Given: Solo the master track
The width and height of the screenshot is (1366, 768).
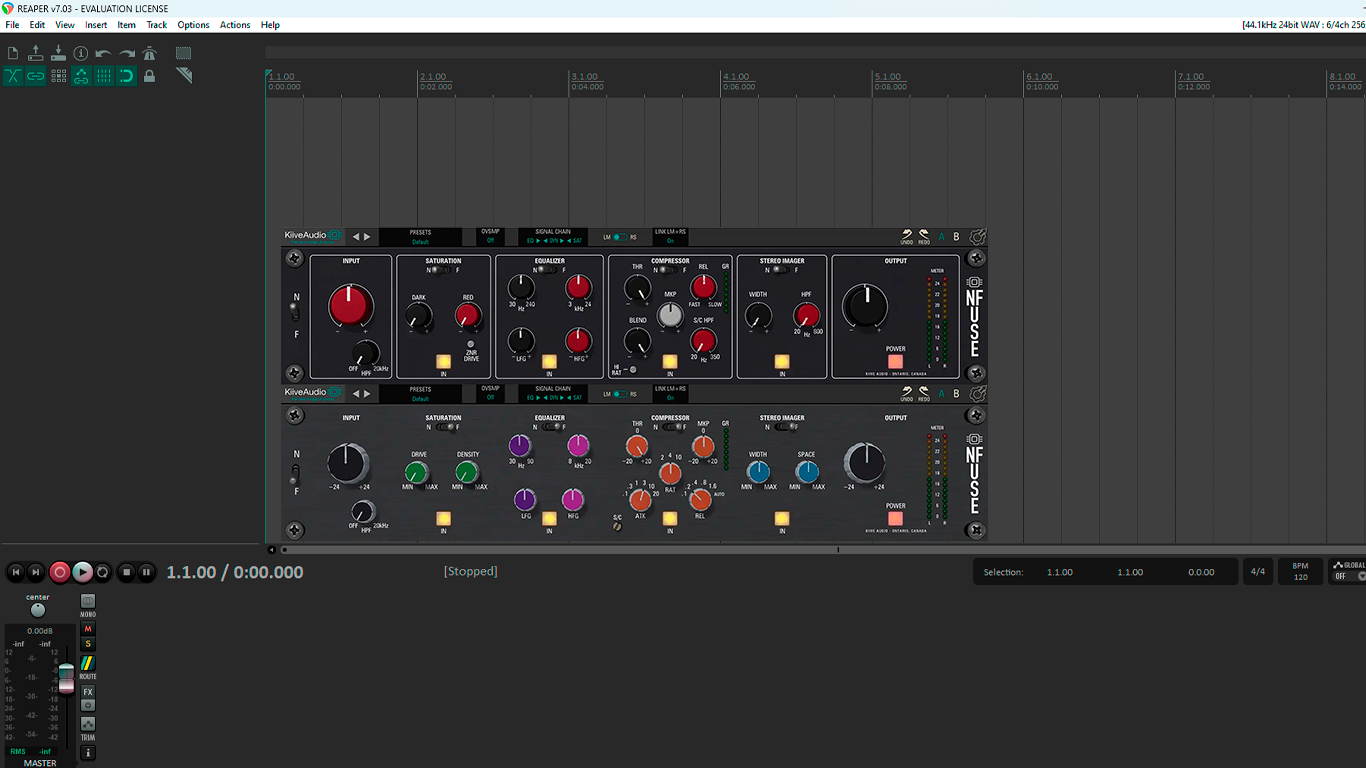Looking at the screenshot, I should [x=88, y=644].
